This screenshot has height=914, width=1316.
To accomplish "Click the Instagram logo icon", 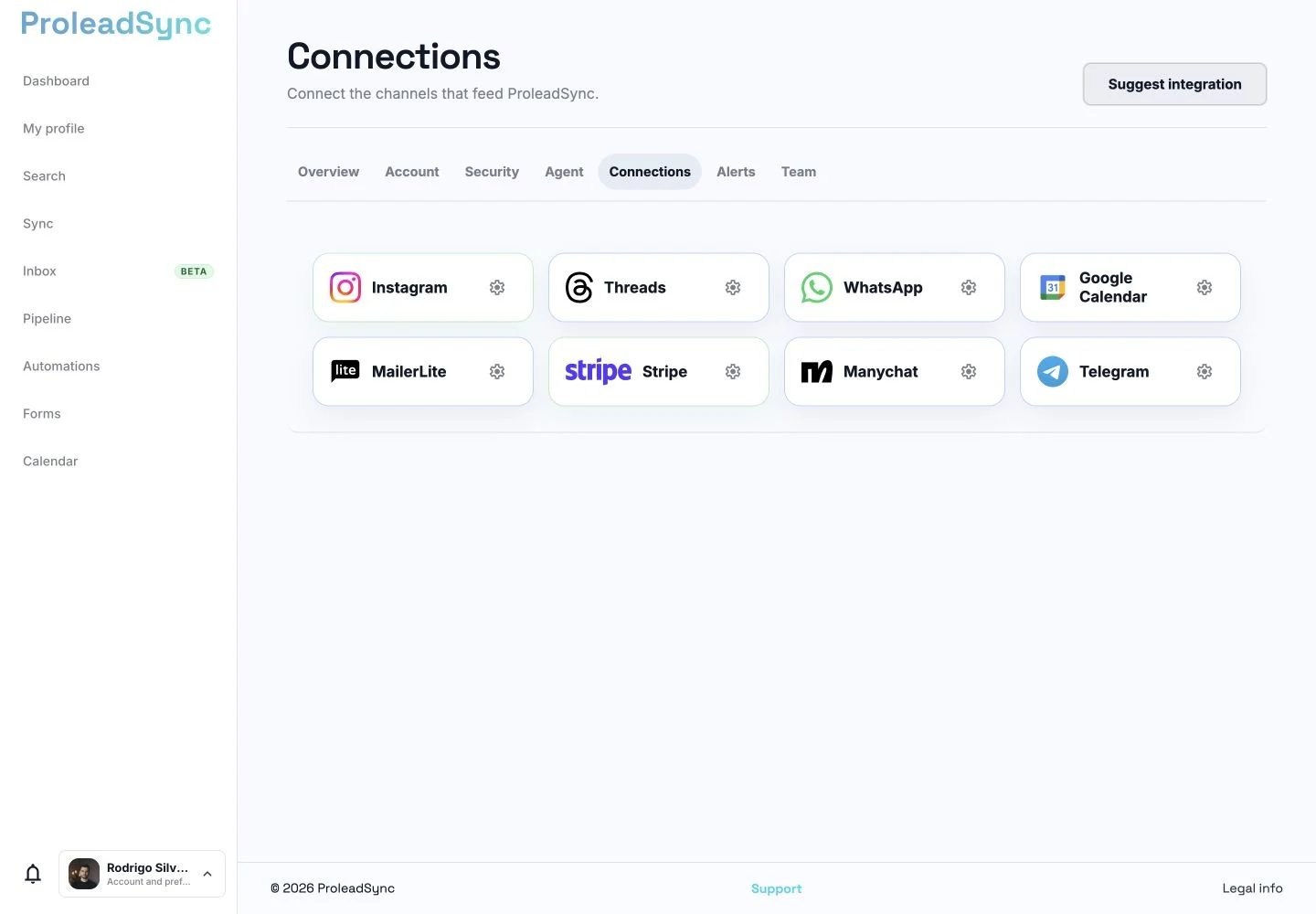I will point(345,288).
